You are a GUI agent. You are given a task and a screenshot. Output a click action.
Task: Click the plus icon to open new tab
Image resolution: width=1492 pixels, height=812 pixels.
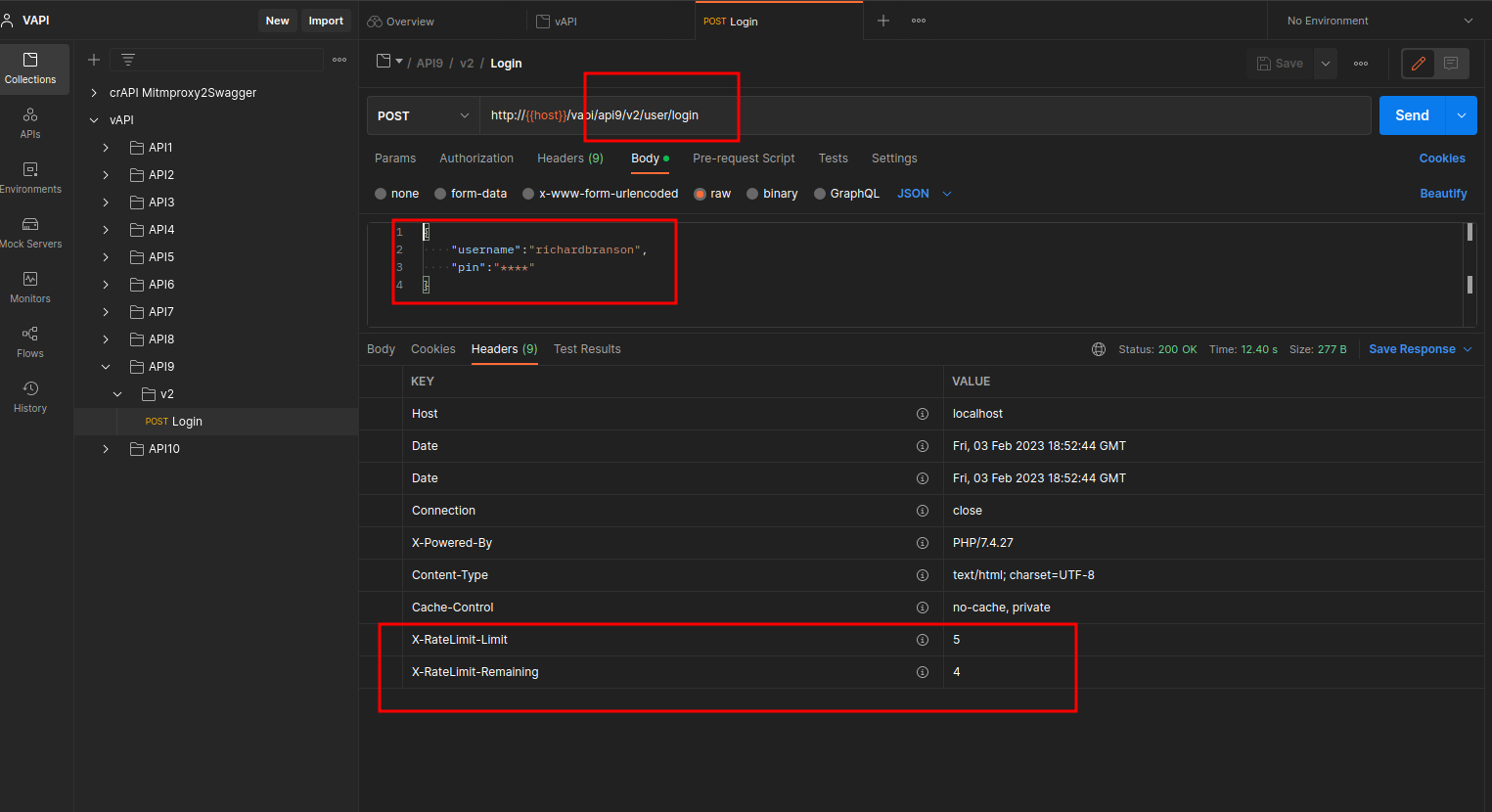pyautogui.click(x=883, y=21)
